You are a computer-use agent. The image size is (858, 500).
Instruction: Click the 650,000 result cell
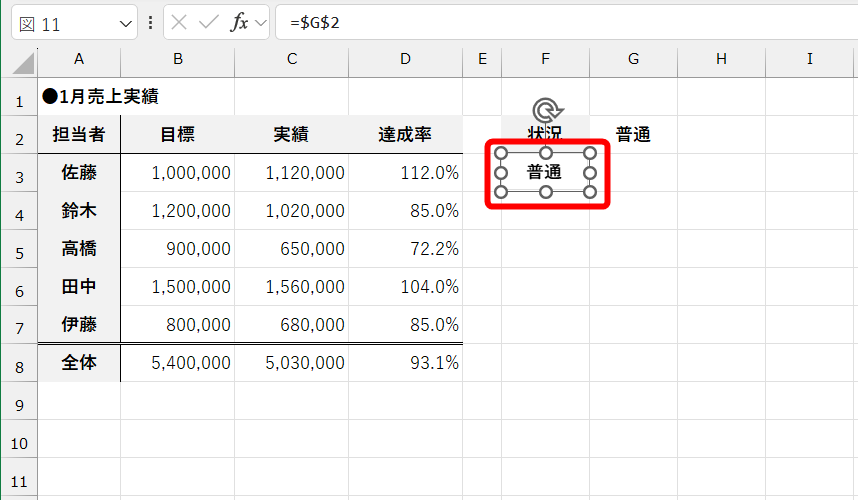[x=292, y=249]
